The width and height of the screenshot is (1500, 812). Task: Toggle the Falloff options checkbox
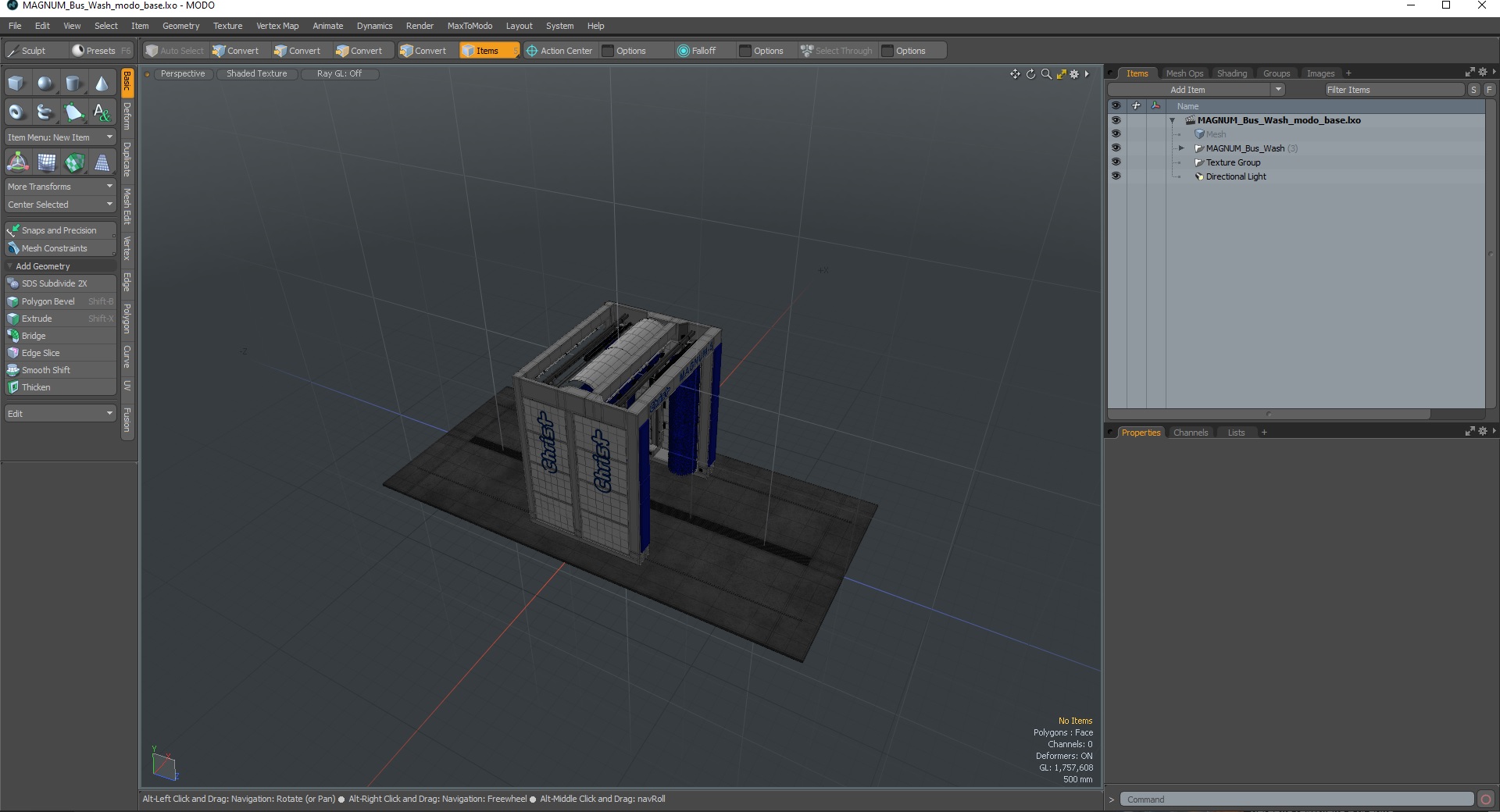point(745,51)
